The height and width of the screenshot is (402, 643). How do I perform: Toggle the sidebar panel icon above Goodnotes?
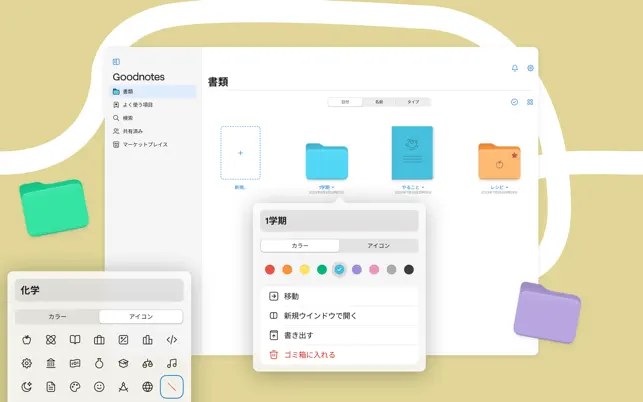[116, 62]
